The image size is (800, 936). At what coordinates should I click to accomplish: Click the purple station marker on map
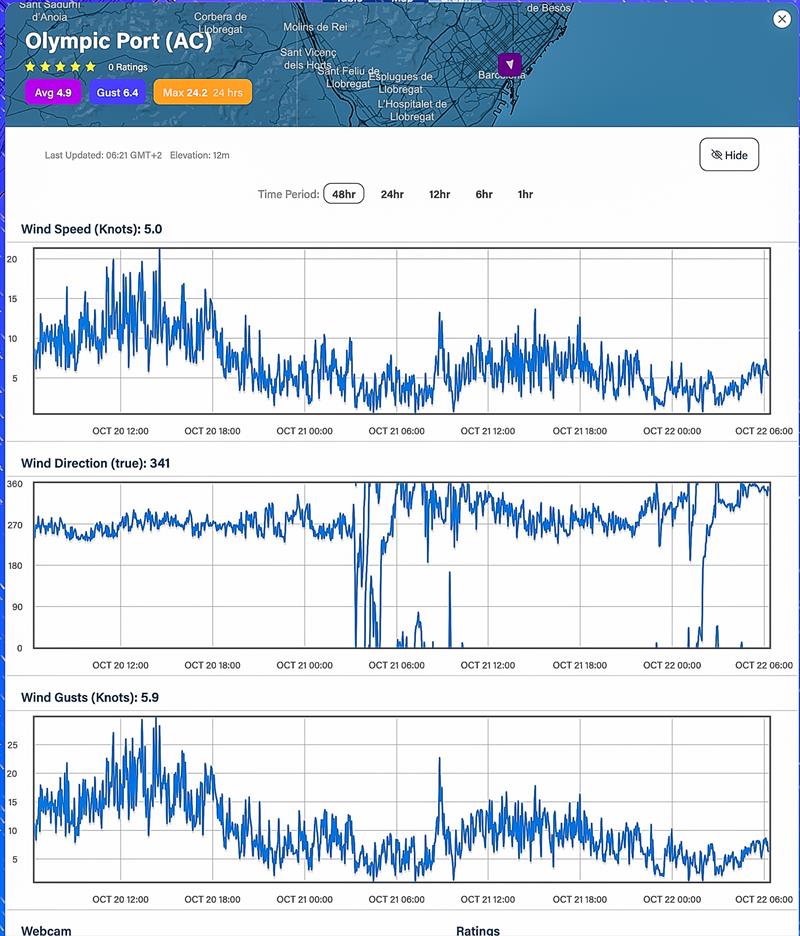[x=509, y=64]
